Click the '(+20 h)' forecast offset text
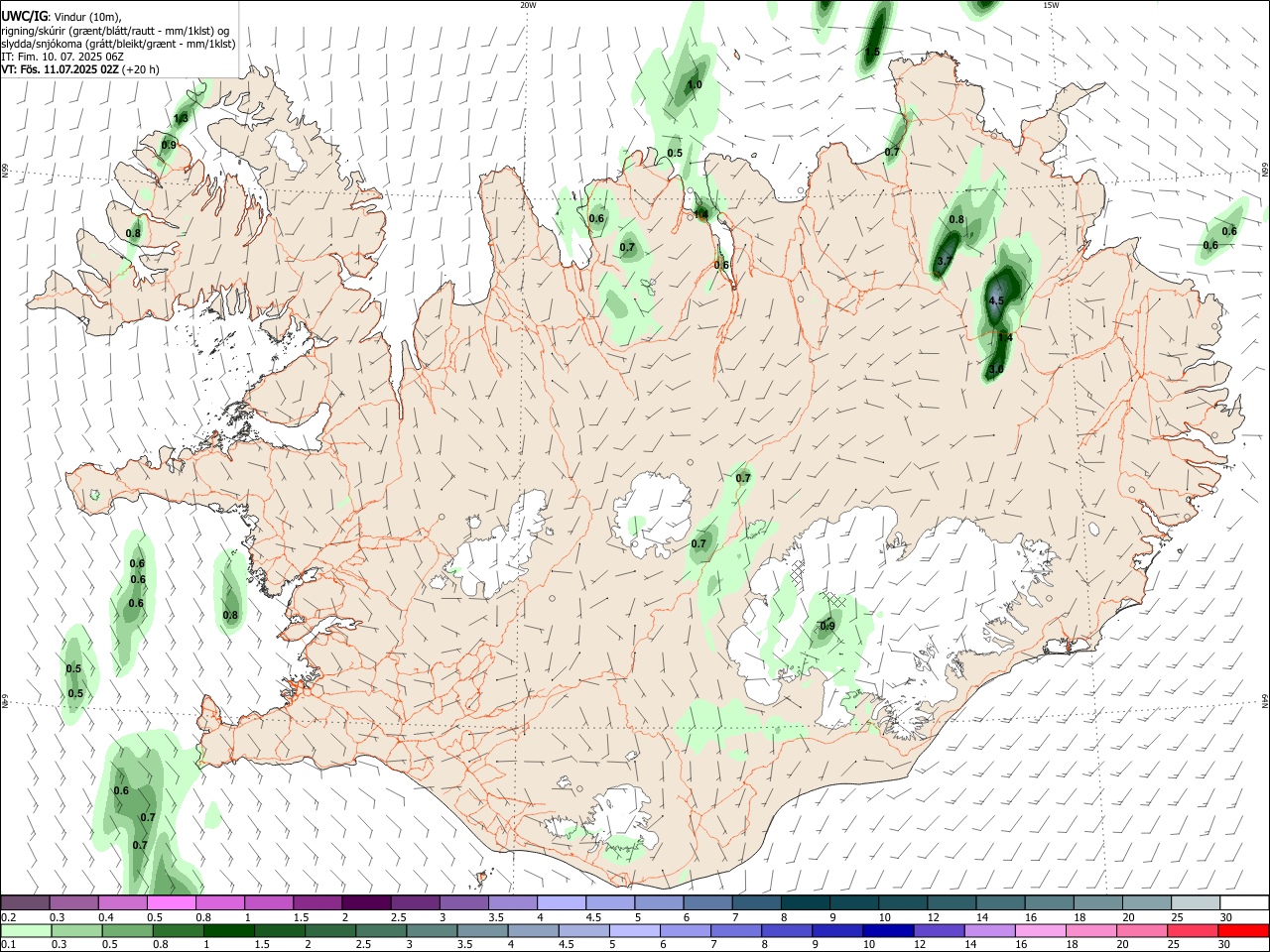The width and height of the screenshot is (1270, 952). click(141, 70)
